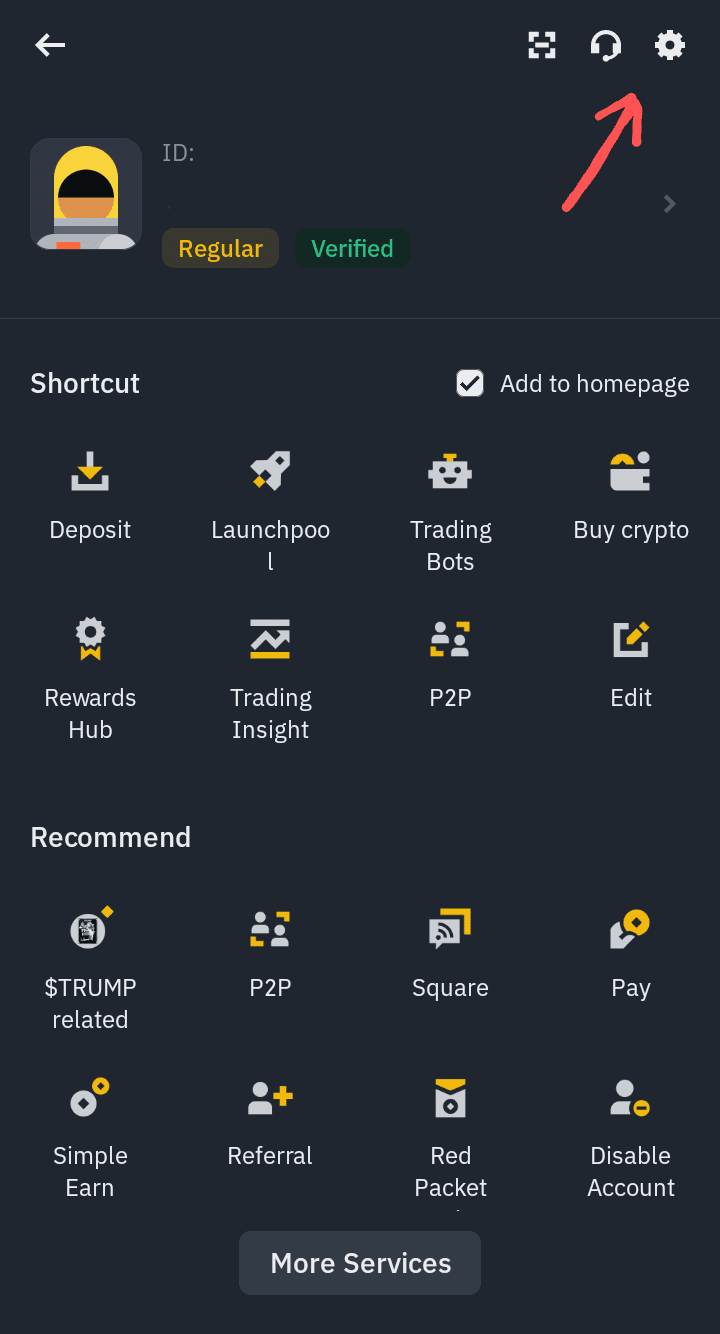Screen dimensions: 720x1334
Task: Open the Pay service
Action: [630, 930]
